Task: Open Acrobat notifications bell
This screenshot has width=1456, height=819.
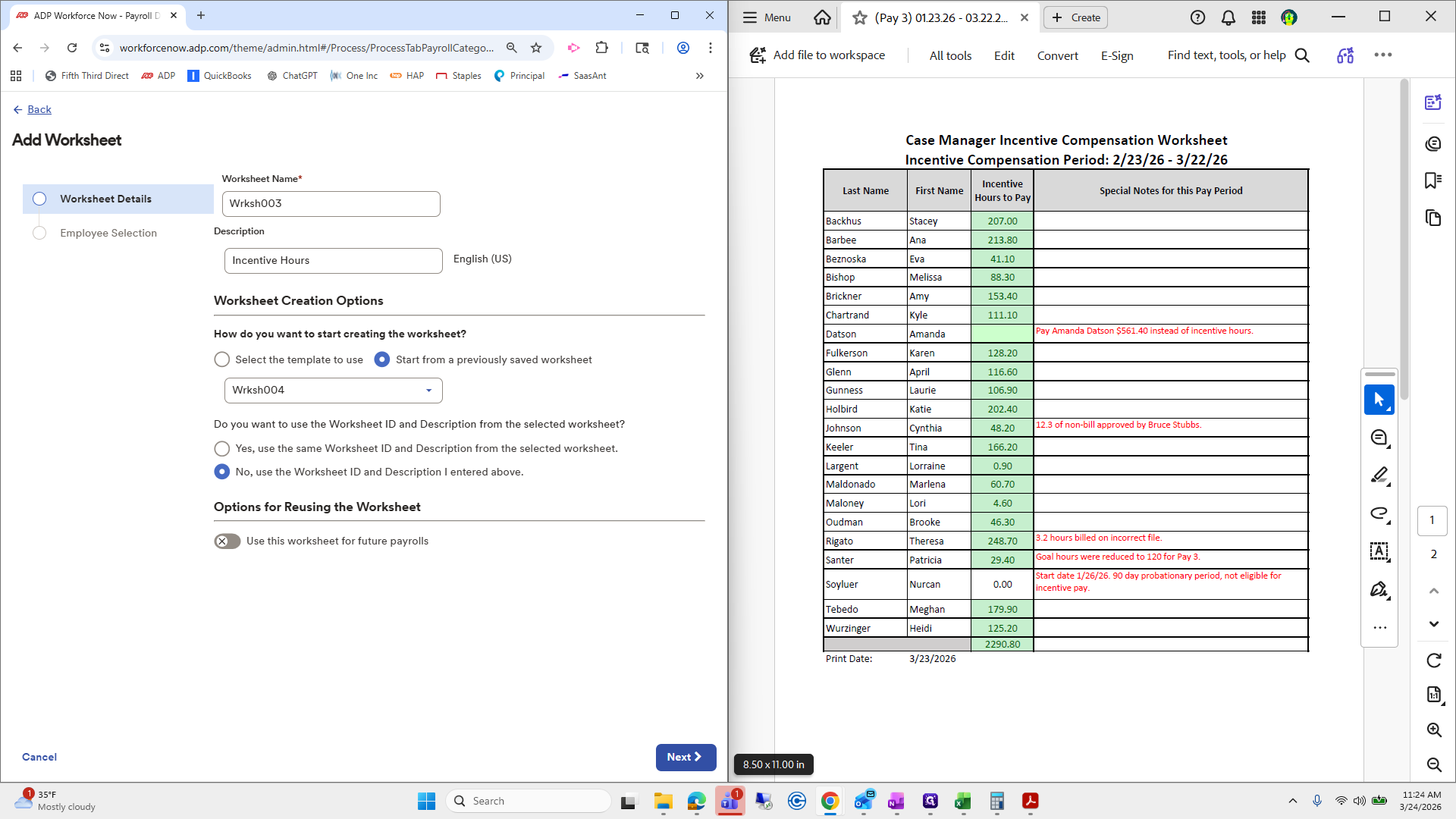Action: [x=1228, y=17]
